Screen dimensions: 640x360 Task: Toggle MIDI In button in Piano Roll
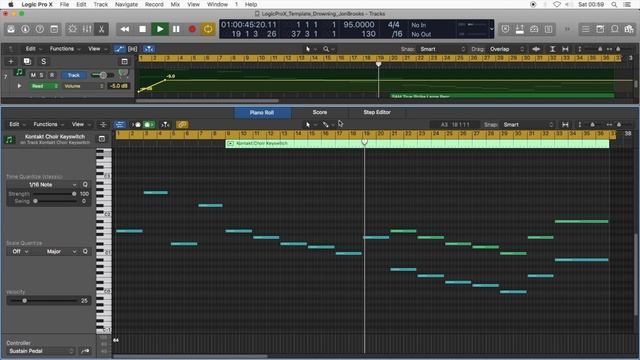point(136,124)
